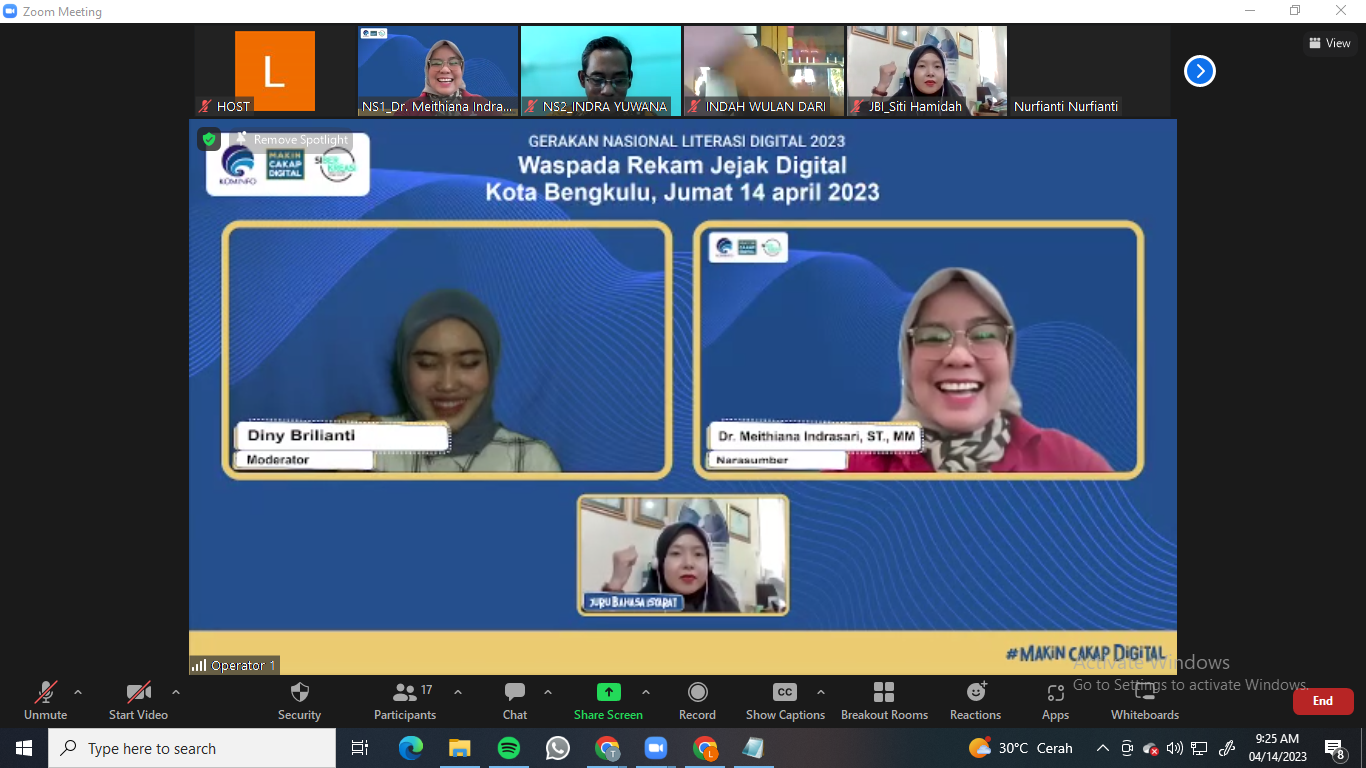This screenshot has height=768, width=1366.
Task: Start Video with the camera button
Action: pyautogui.click(x=138, y=700)
